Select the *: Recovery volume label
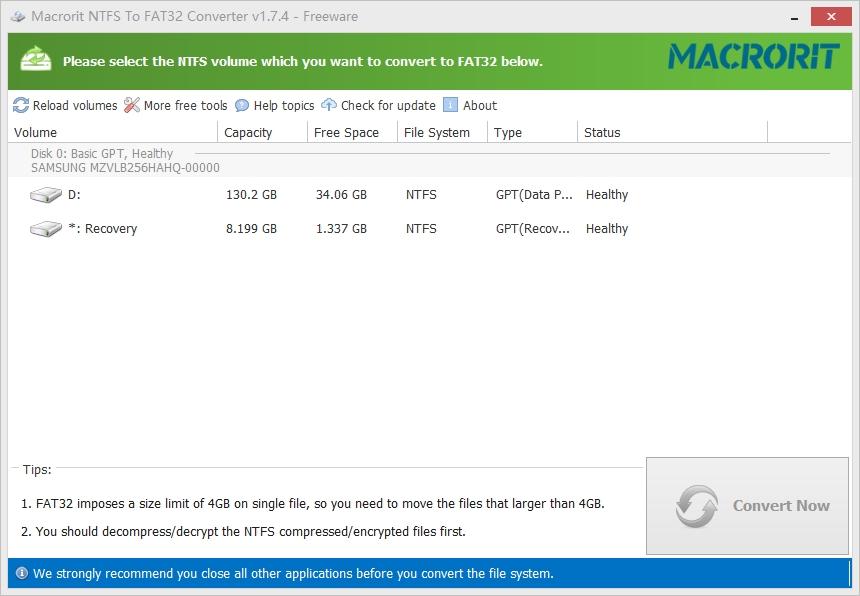 pos(103,229)
